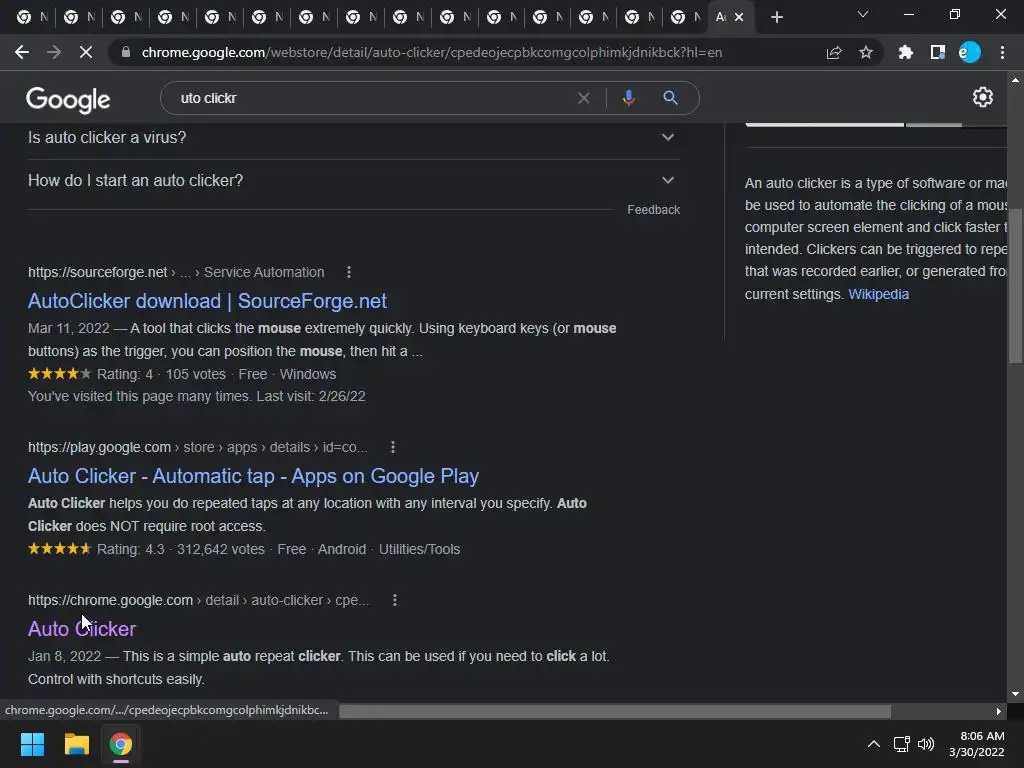Clear the search box text
Screen dimensions: 1024x768
(x=584, y=98)
